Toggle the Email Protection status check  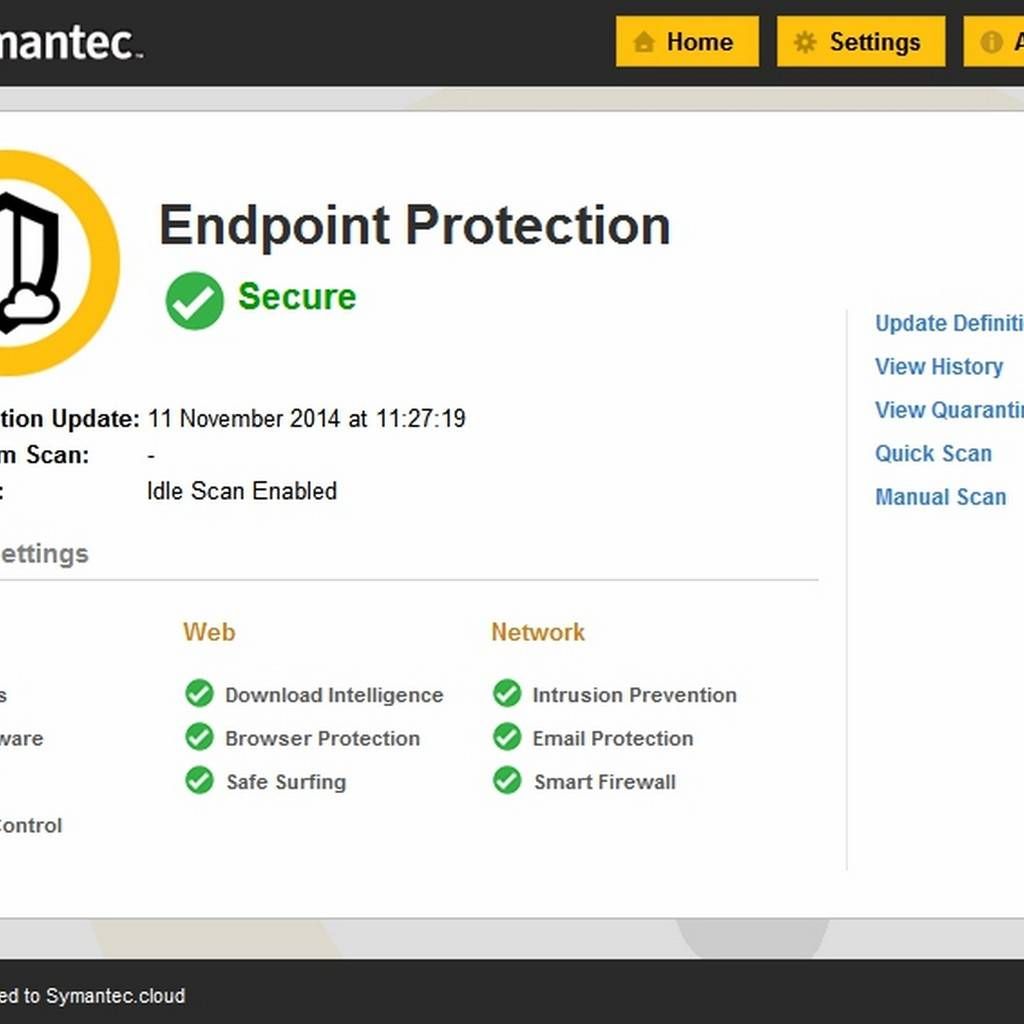pyautogui.click(x=507, y=737)
